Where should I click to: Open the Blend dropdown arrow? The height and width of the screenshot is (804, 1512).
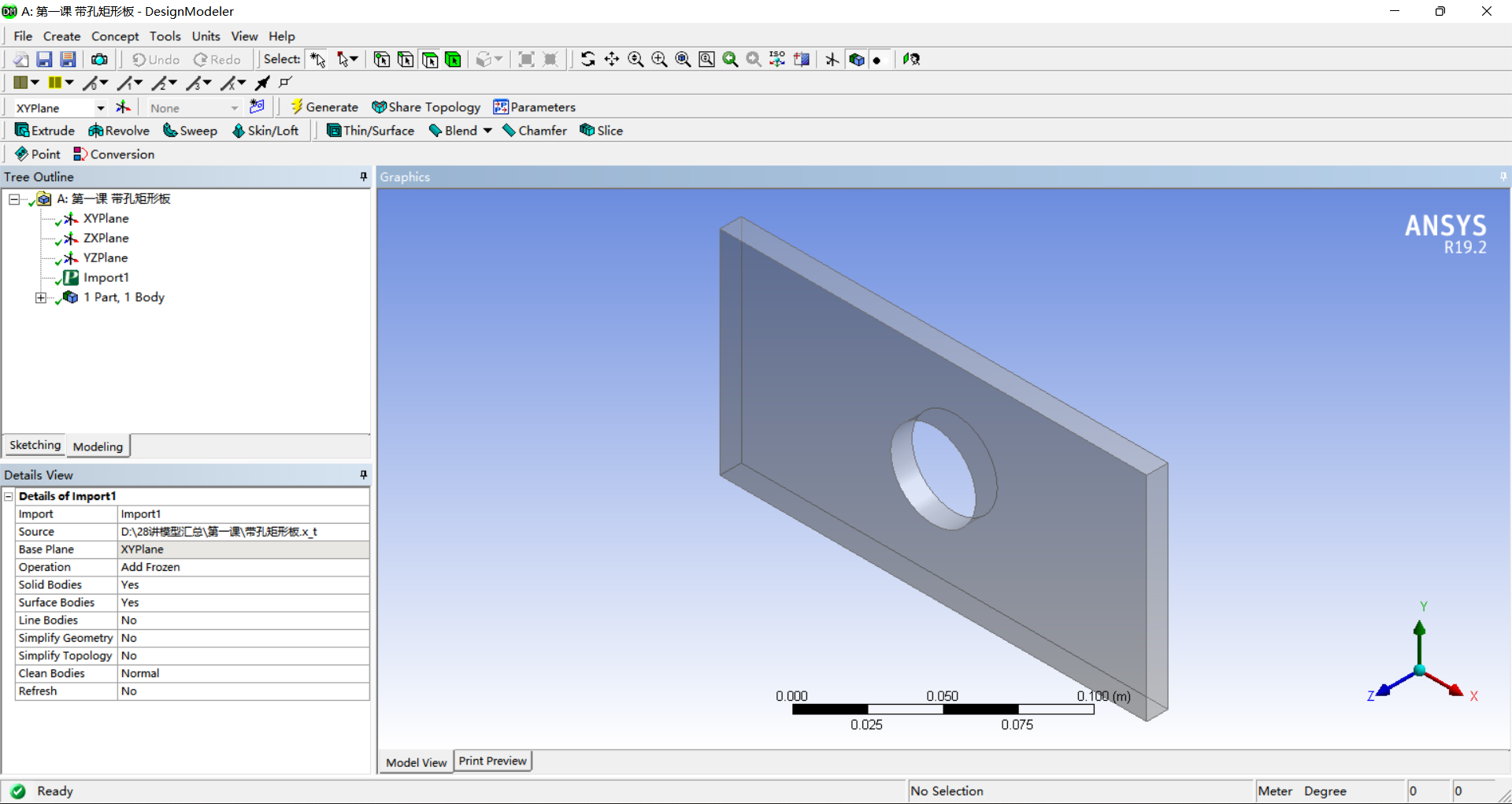487,131
